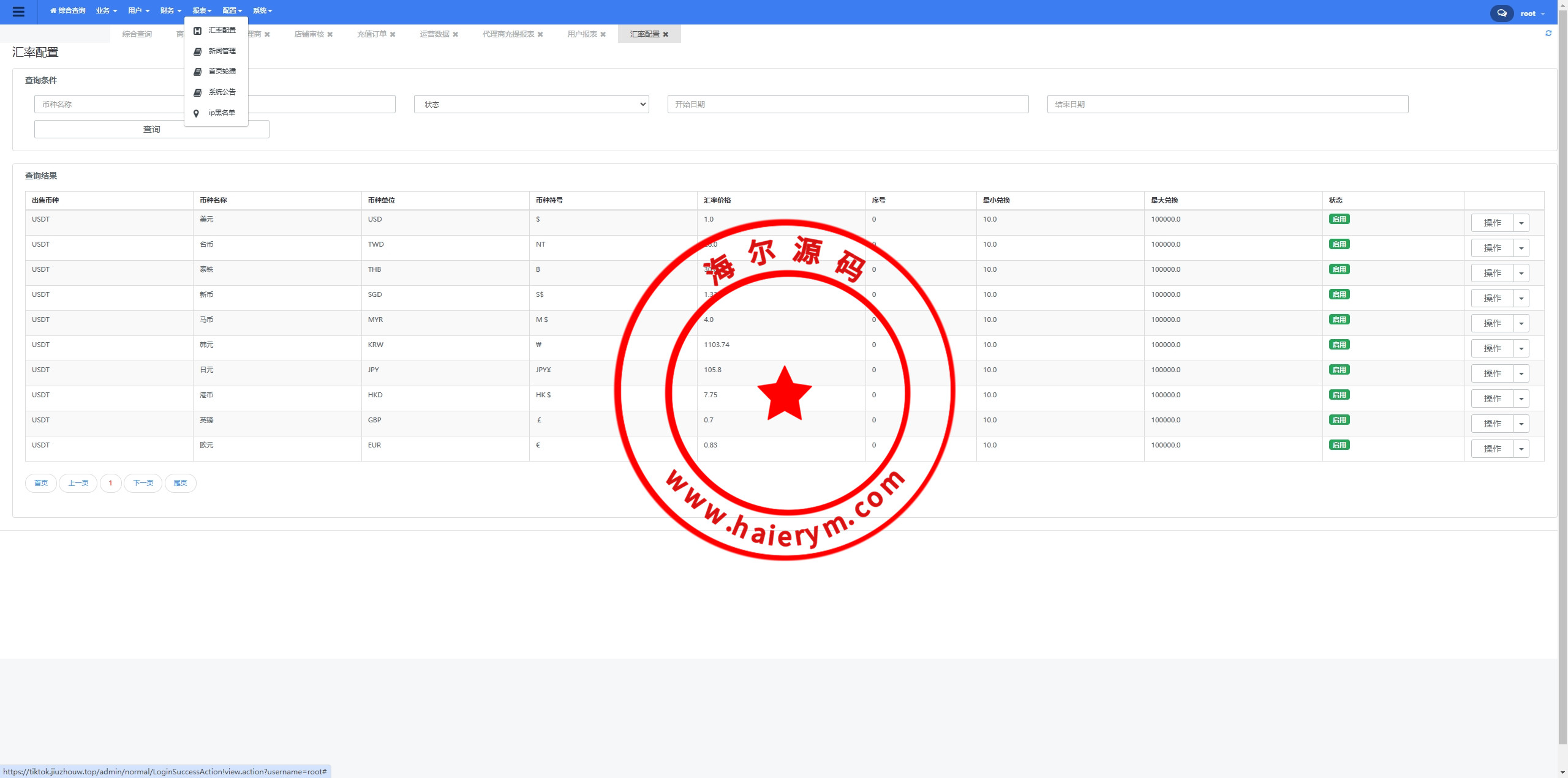
Task: Click the 开始日期 date field
Action: [848, 104]
